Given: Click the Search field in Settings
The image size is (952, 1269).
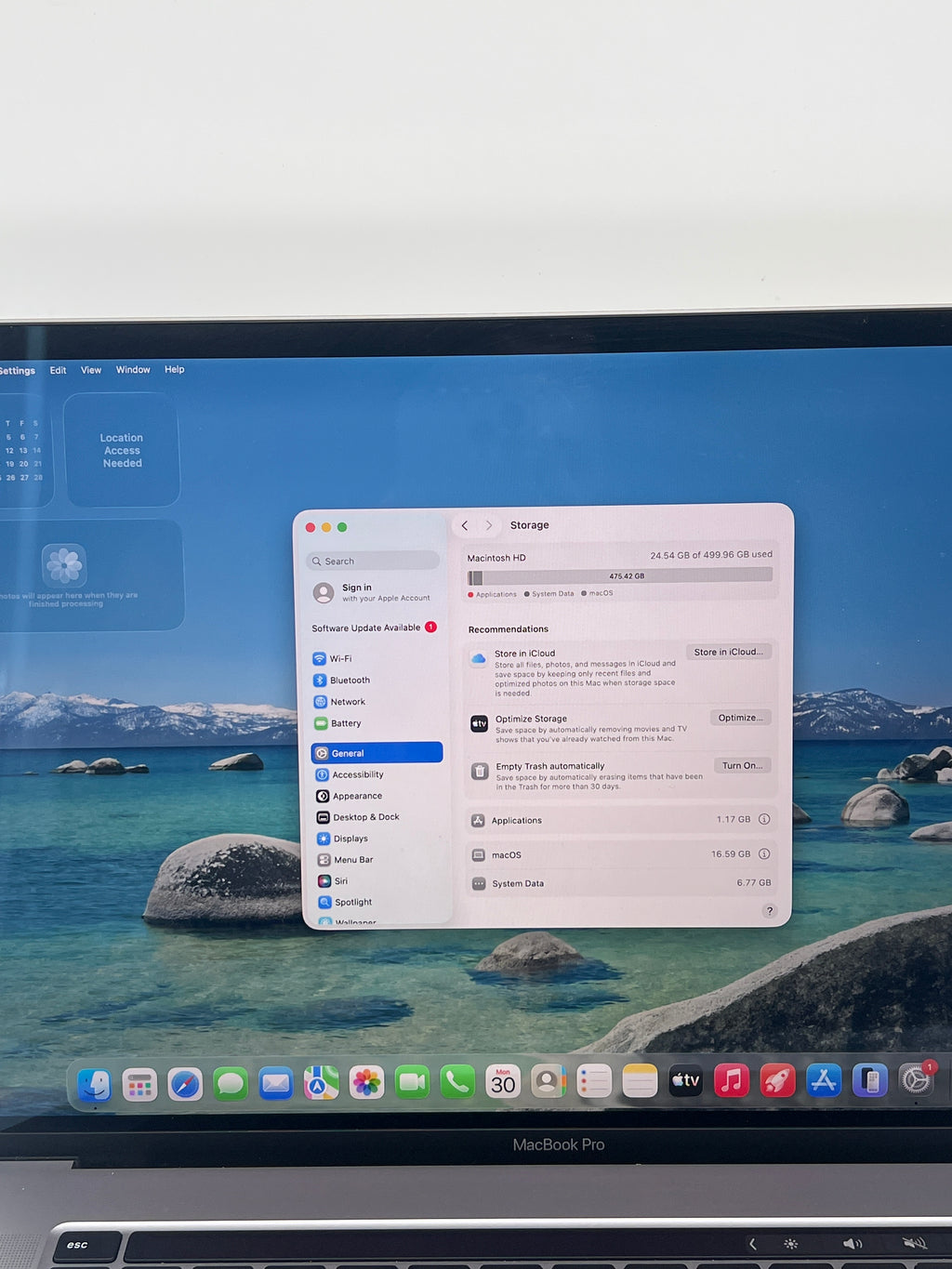Looking at the screenshot, I should 373,561.
